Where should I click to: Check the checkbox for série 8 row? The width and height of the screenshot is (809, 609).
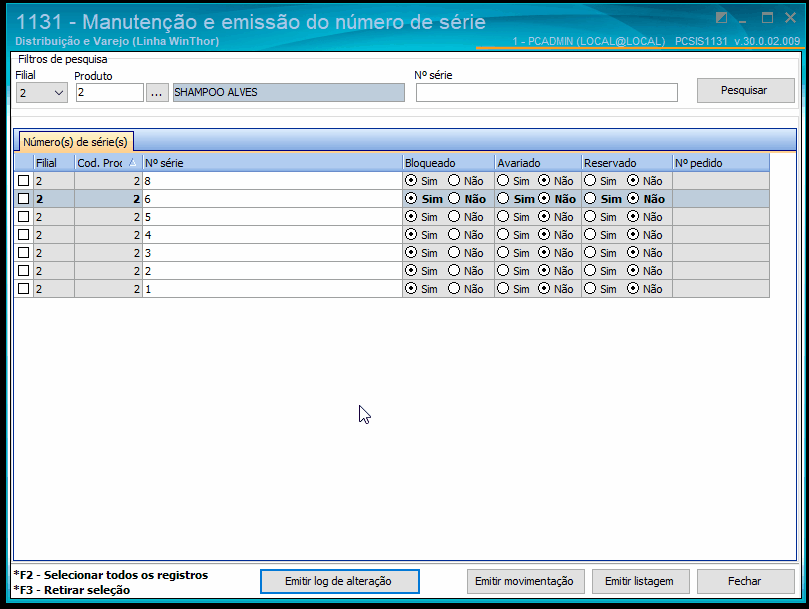tap(23, 181)
